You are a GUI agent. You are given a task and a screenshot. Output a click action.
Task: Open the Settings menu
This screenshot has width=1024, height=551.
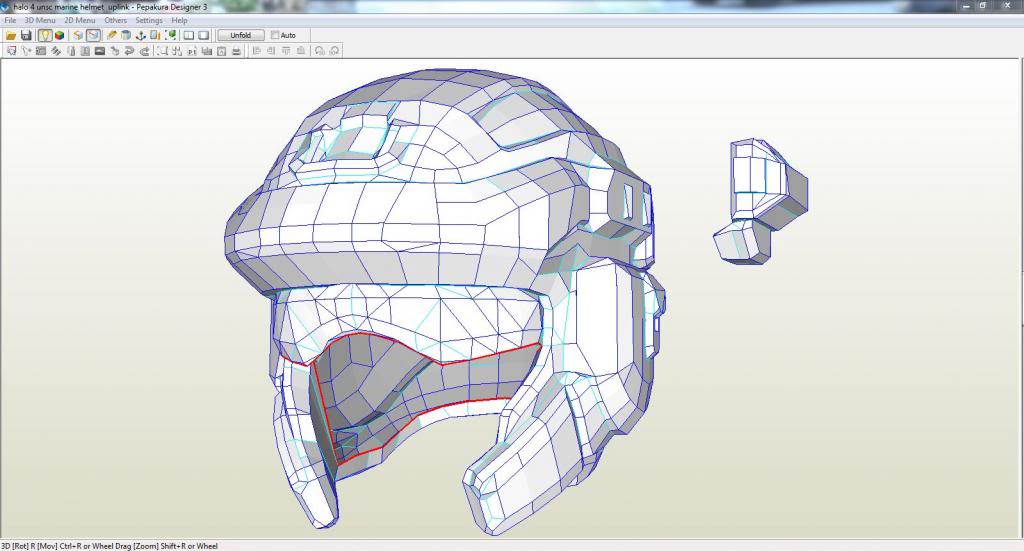(149, 20)
